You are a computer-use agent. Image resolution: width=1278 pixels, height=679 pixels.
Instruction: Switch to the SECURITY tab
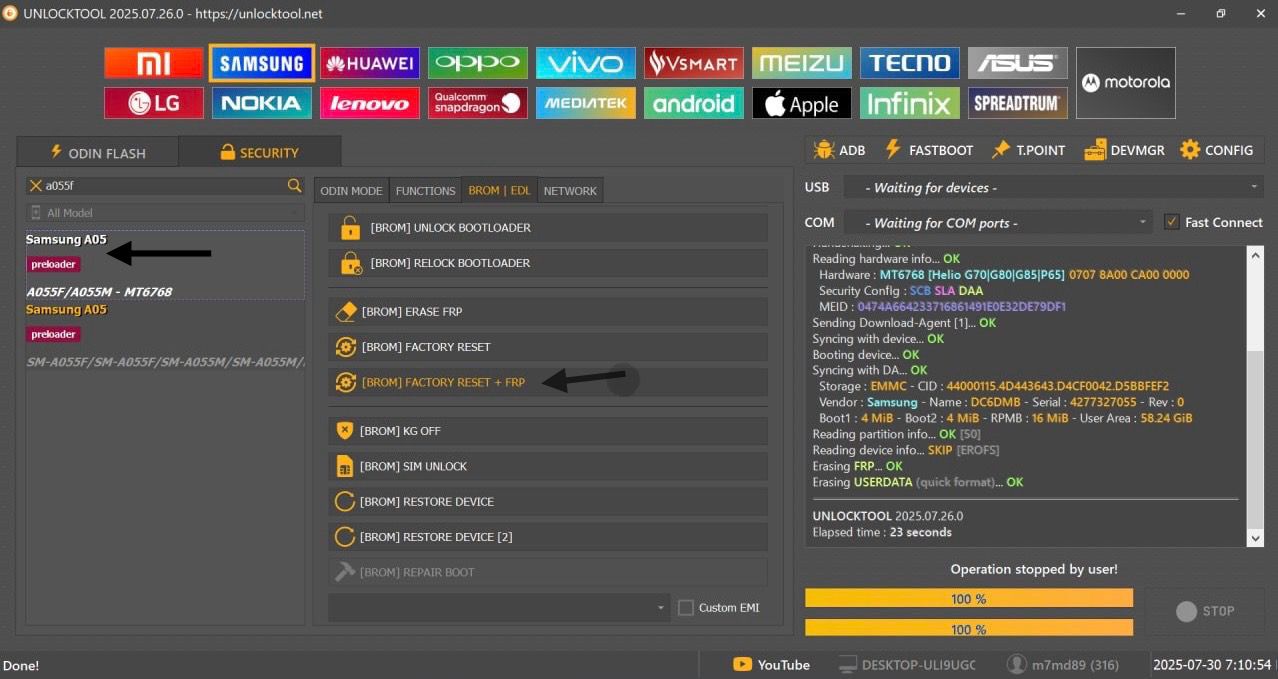259,152
